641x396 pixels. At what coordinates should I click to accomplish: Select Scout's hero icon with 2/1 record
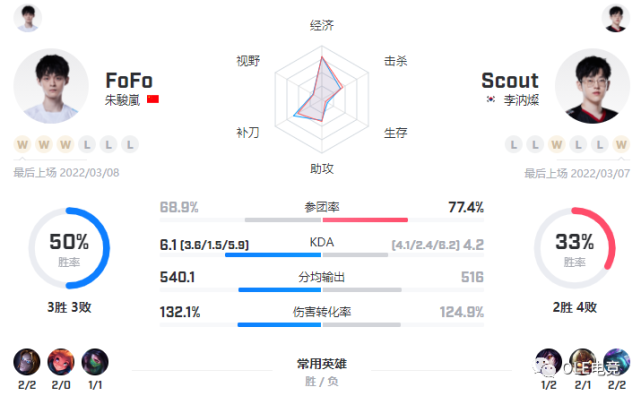click(x=583, y=362)
